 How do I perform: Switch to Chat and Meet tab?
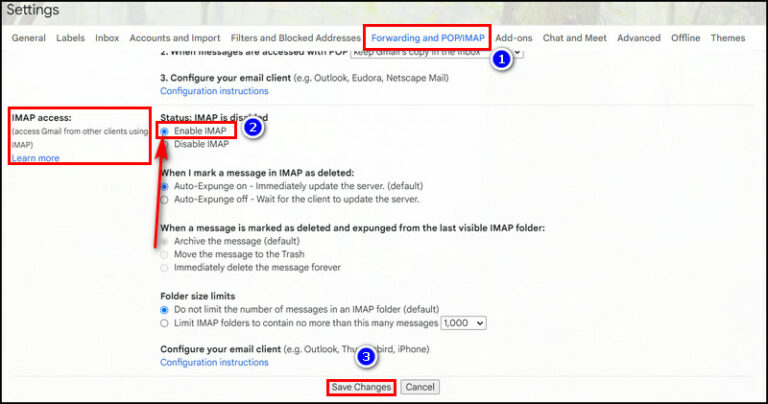[x=575, y=38]
